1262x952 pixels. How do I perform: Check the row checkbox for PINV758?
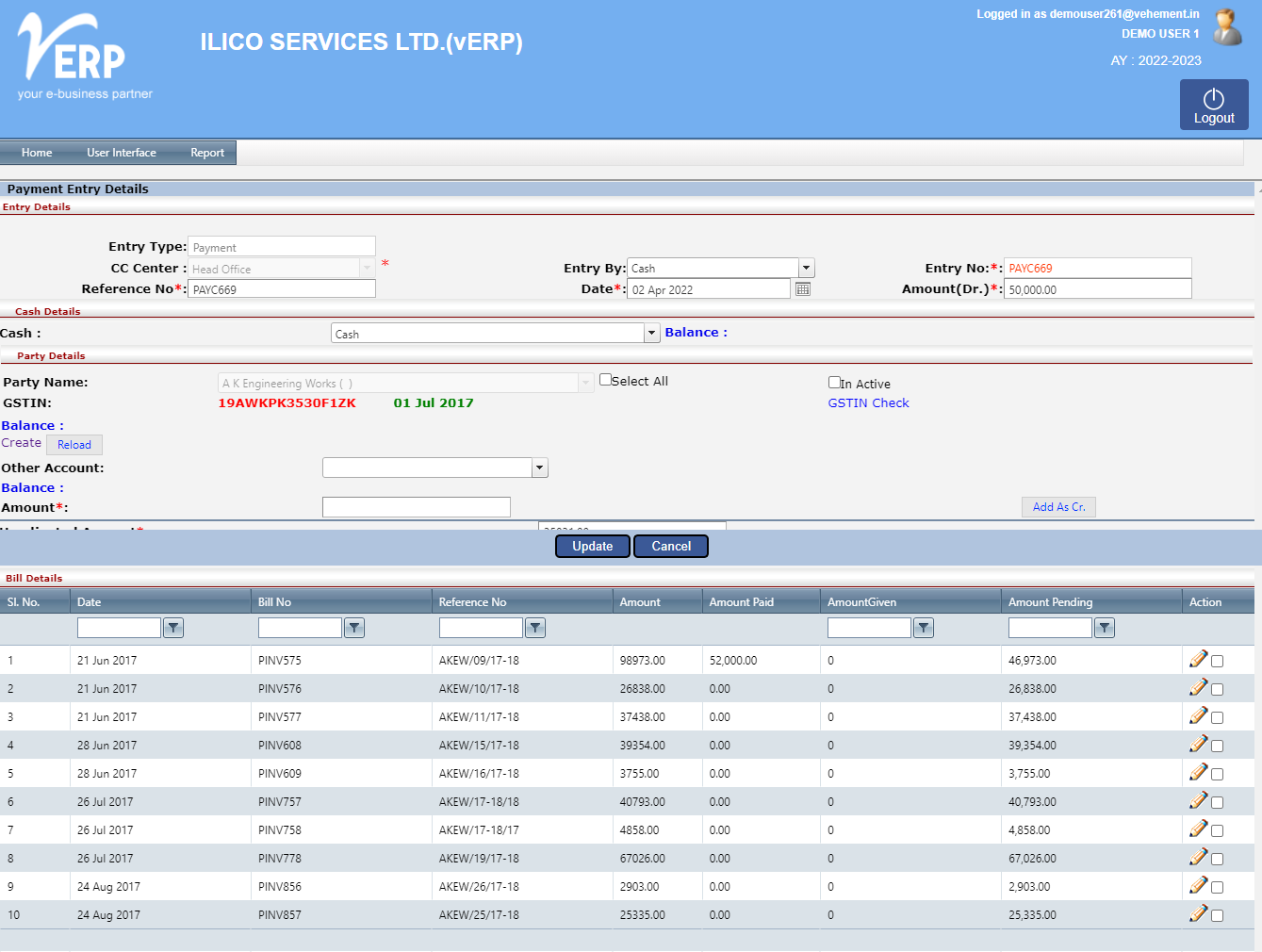pyautogui.click(x=1218, y=831)
